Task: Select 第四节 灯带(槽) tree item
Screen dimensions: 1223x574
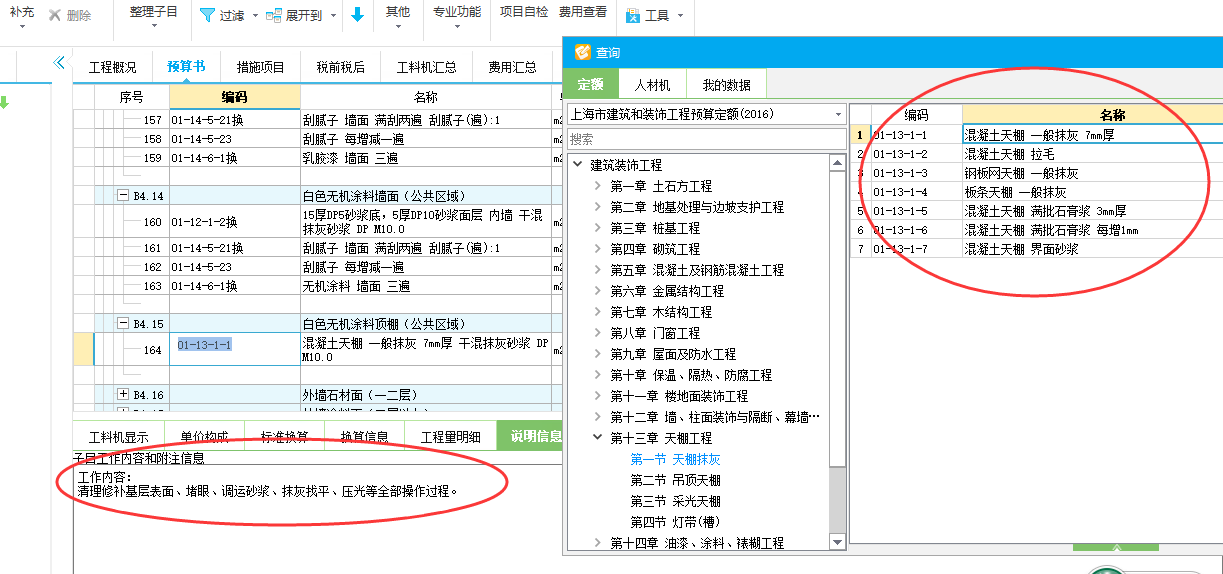Action: 675,522
